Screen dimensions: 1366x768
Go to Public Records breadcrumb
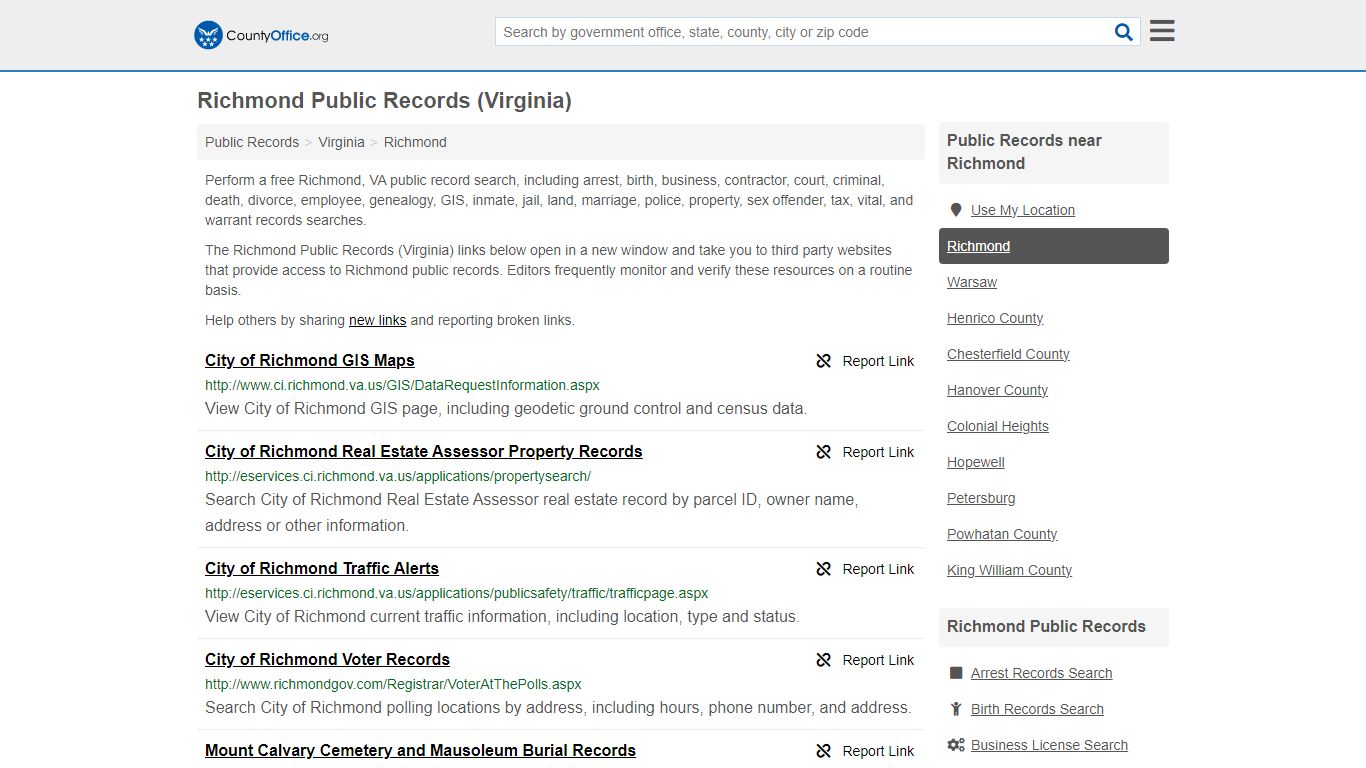click(252, 142)
